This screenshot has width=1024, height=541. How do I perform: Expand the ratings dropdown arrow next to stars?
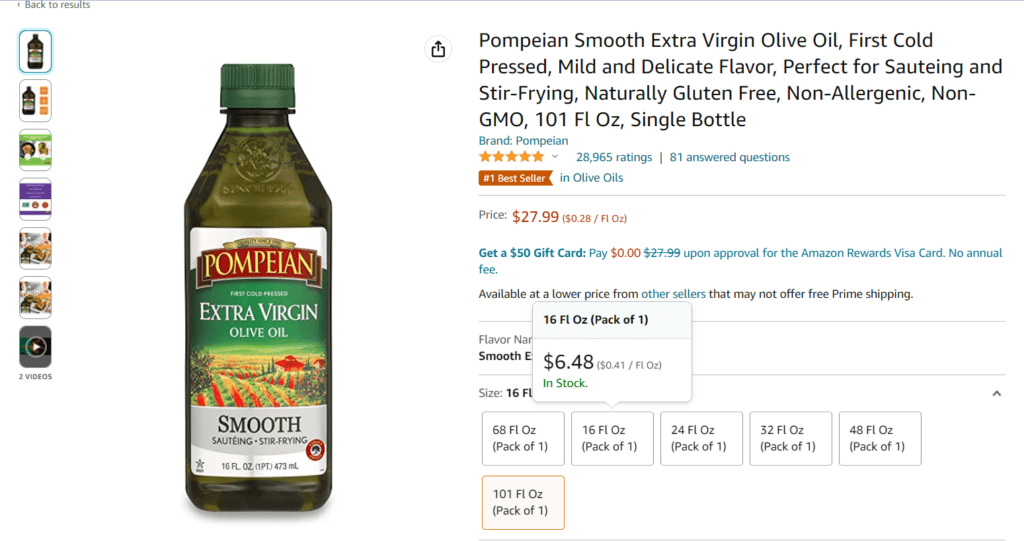[x=555, y=157]
